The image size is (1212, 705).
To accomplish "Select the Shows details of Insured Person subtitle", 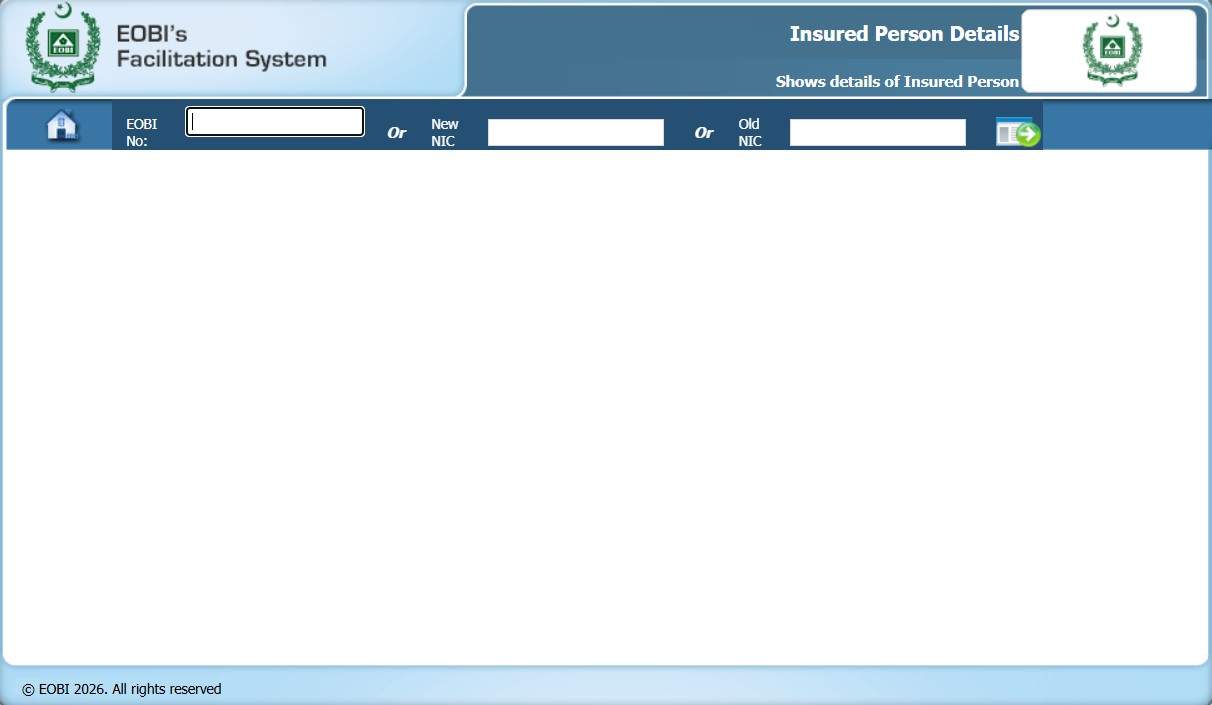I will click(897, 81).
